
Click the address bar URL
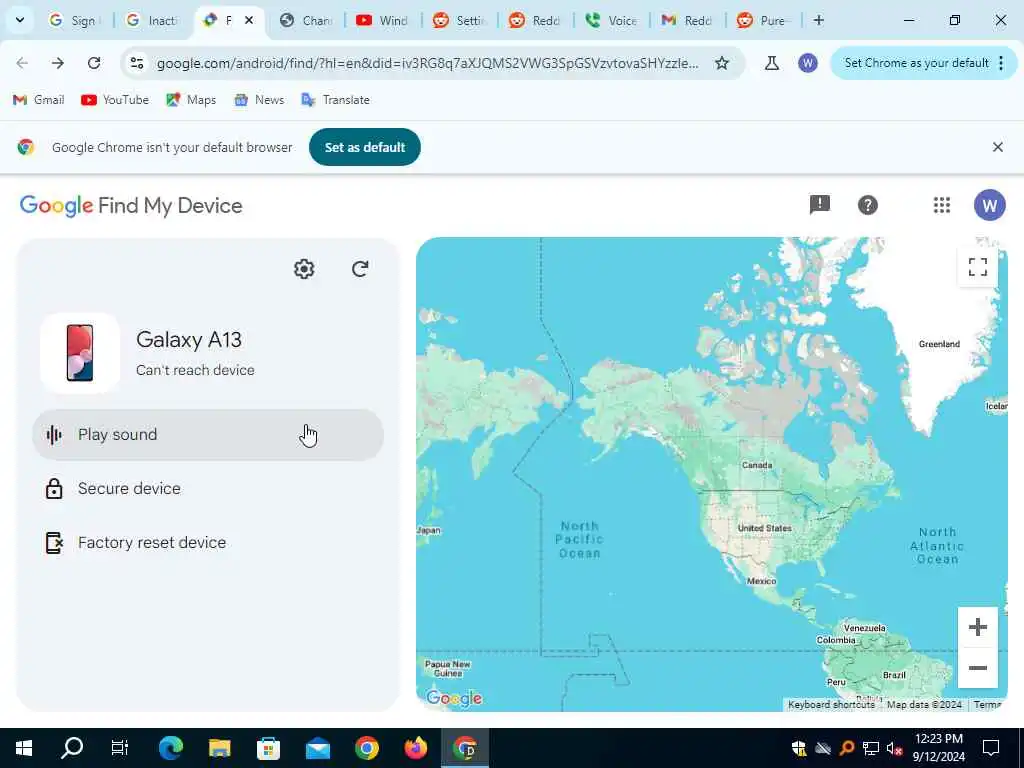click(428, 63)
